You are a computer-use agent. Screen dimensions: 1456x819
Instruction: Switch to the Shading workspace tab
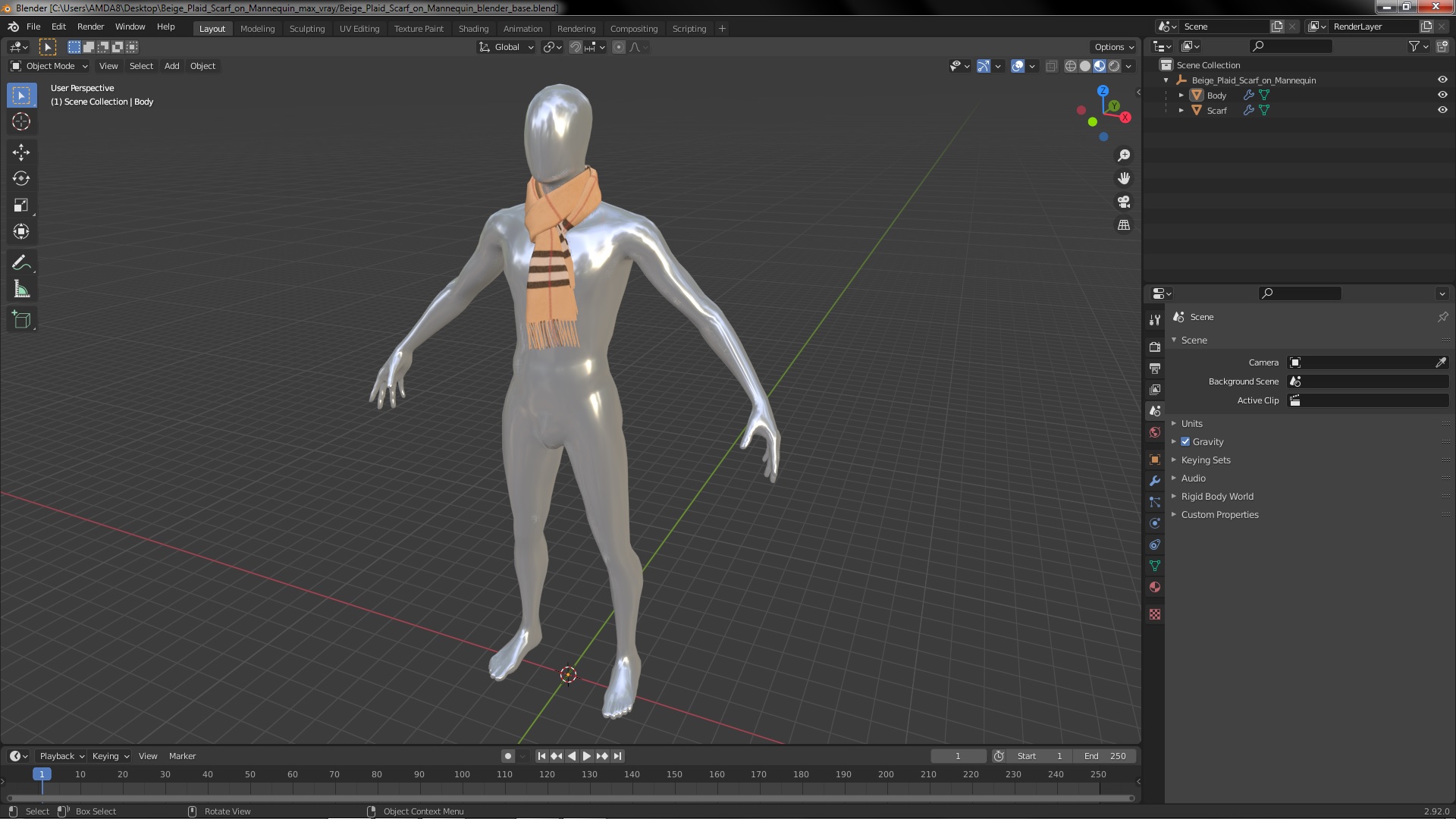click(x=473, y=29)
